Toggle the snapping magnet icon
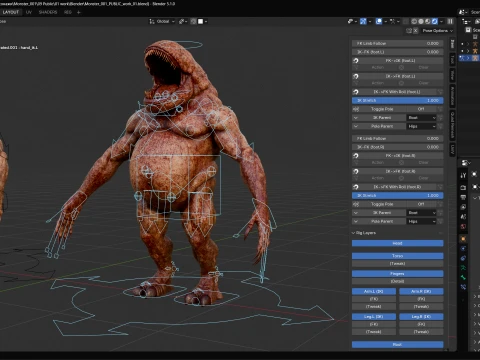This screenshot has width=480, height=360. [x=194, y=21]
